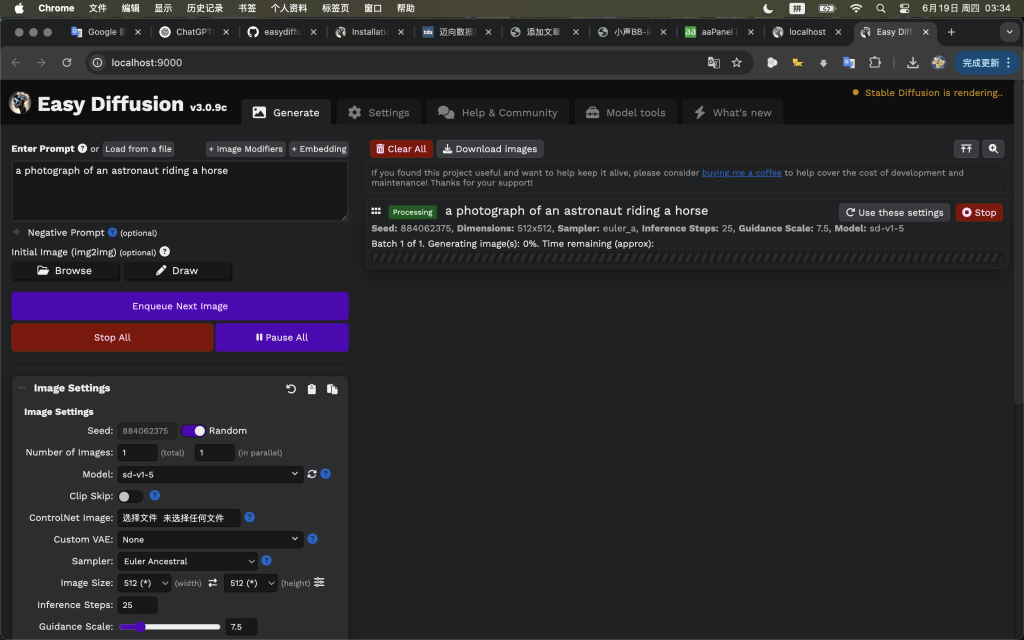Screen dimensions: 1024x640
Task: Go to the Model tools tab
Action: pos(626,112)
